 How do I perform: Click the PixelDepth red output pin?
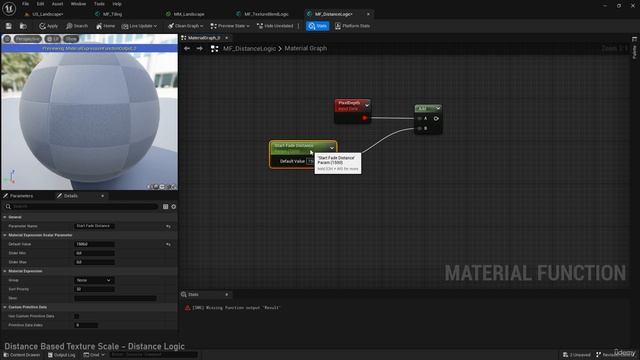(365, 118)
